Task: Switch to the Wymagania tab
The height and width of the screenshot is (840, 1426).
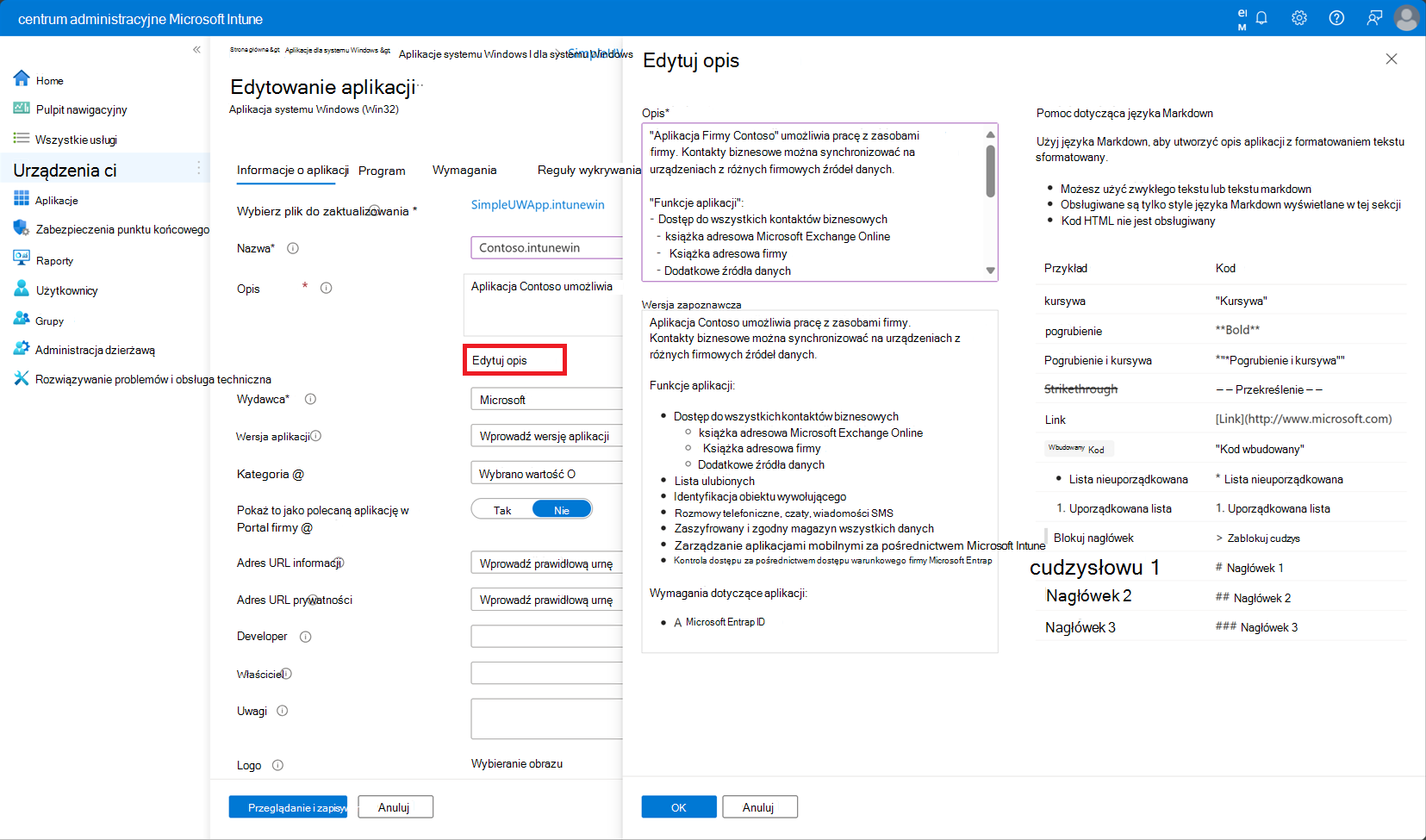Action: [x=464, y=170]
